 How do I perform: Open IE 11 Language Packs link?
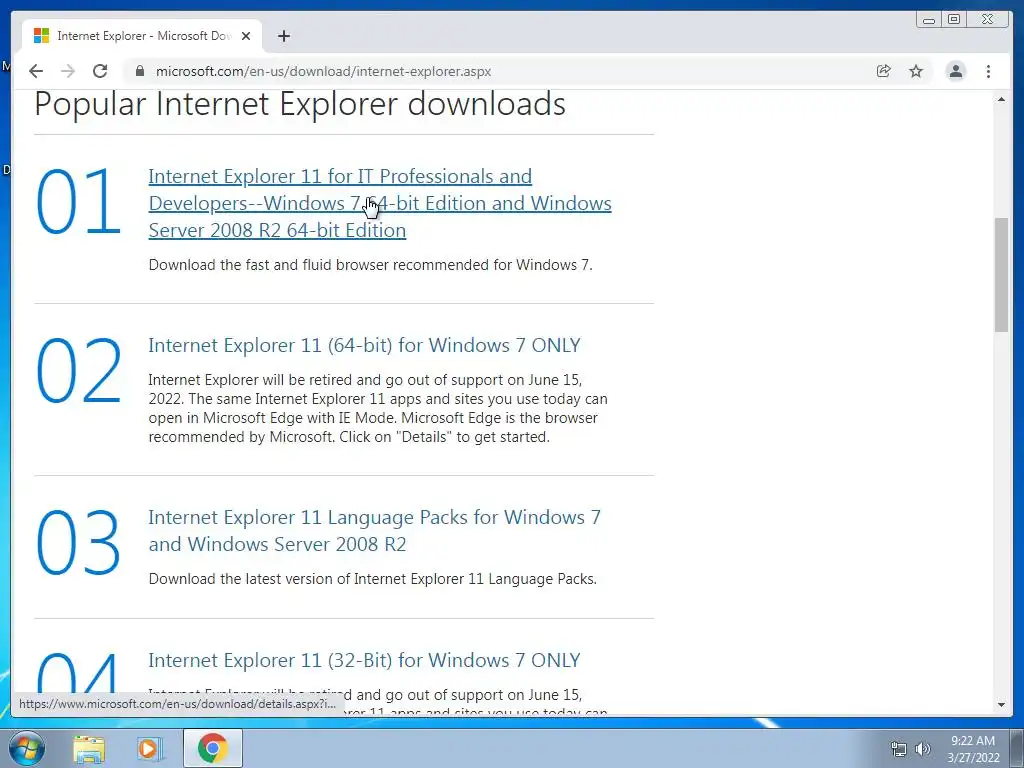click(374, 530)
